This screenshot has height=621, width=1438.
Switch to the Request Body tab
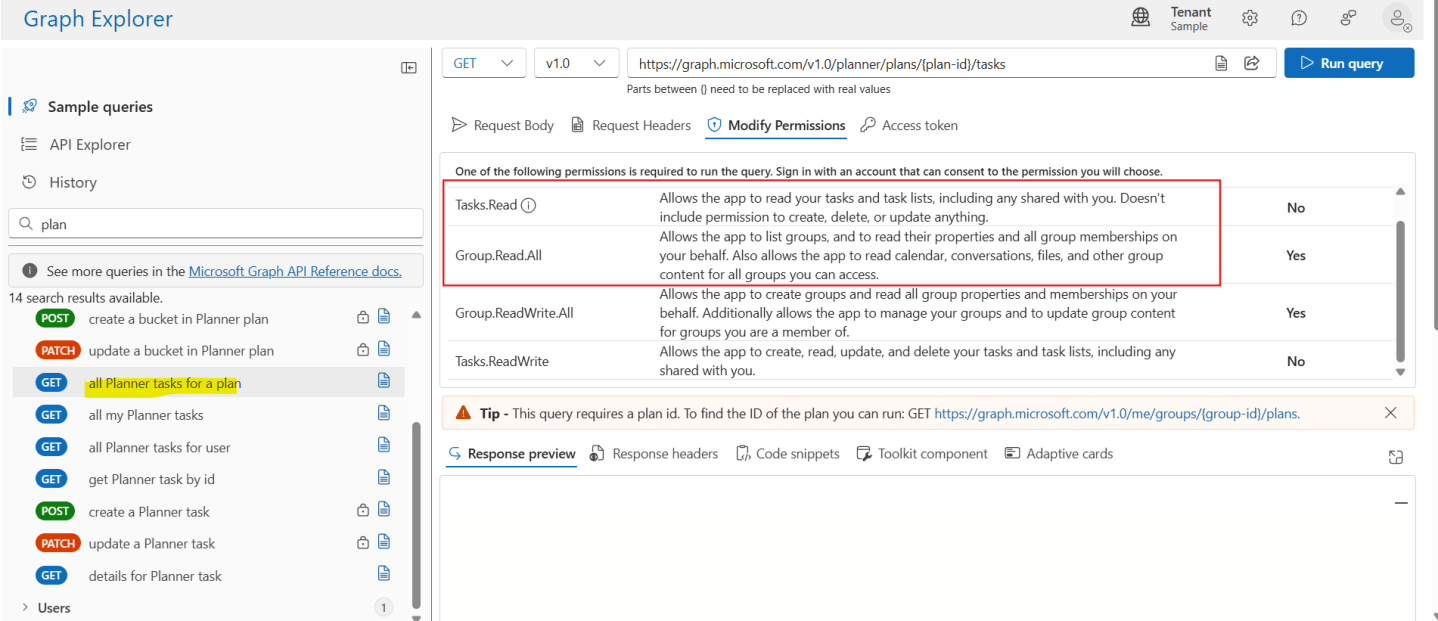tap(502, 125)
